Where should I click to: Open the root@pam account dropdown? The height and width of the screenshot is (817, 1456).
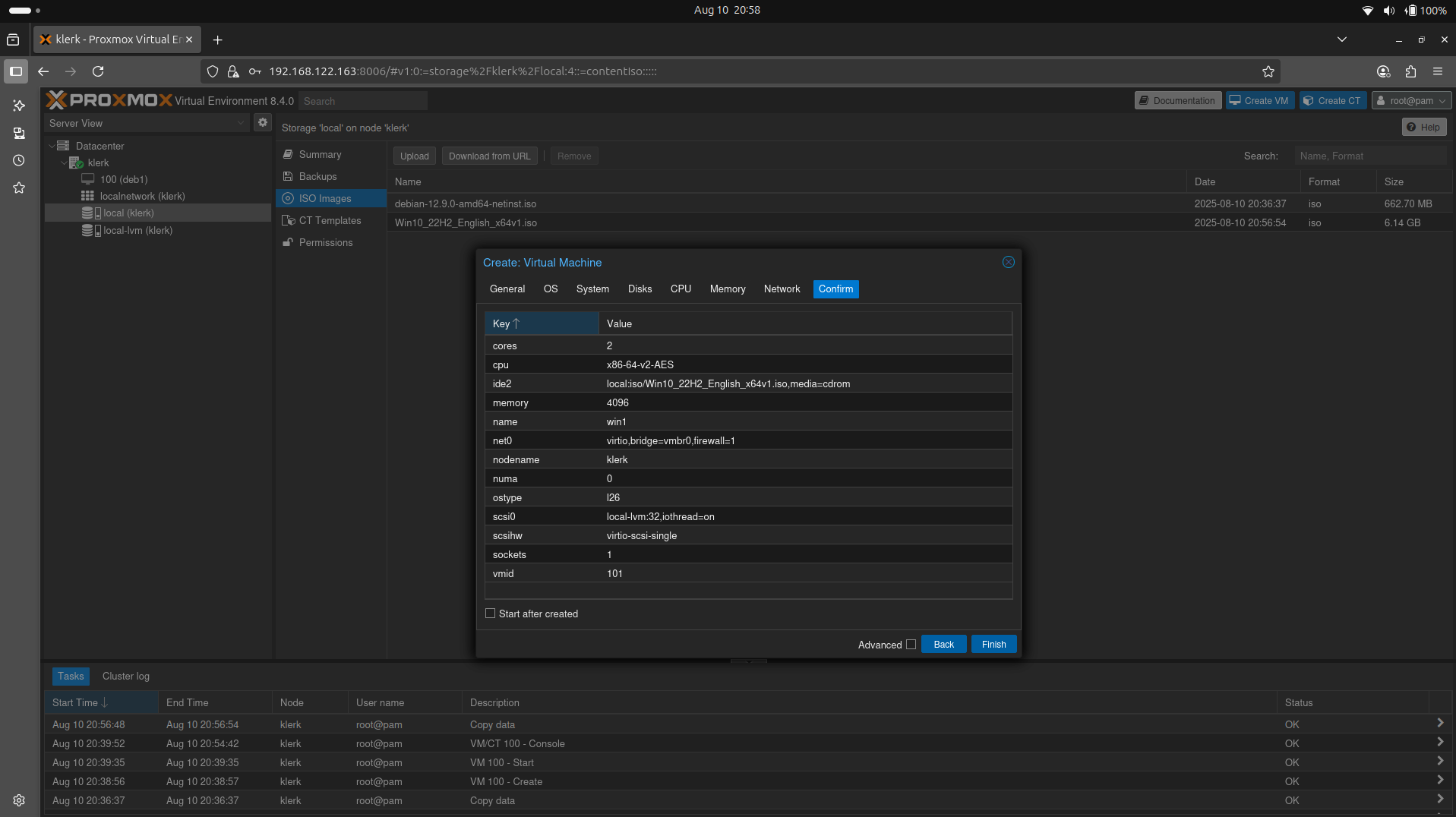(x=1411, y=99)
